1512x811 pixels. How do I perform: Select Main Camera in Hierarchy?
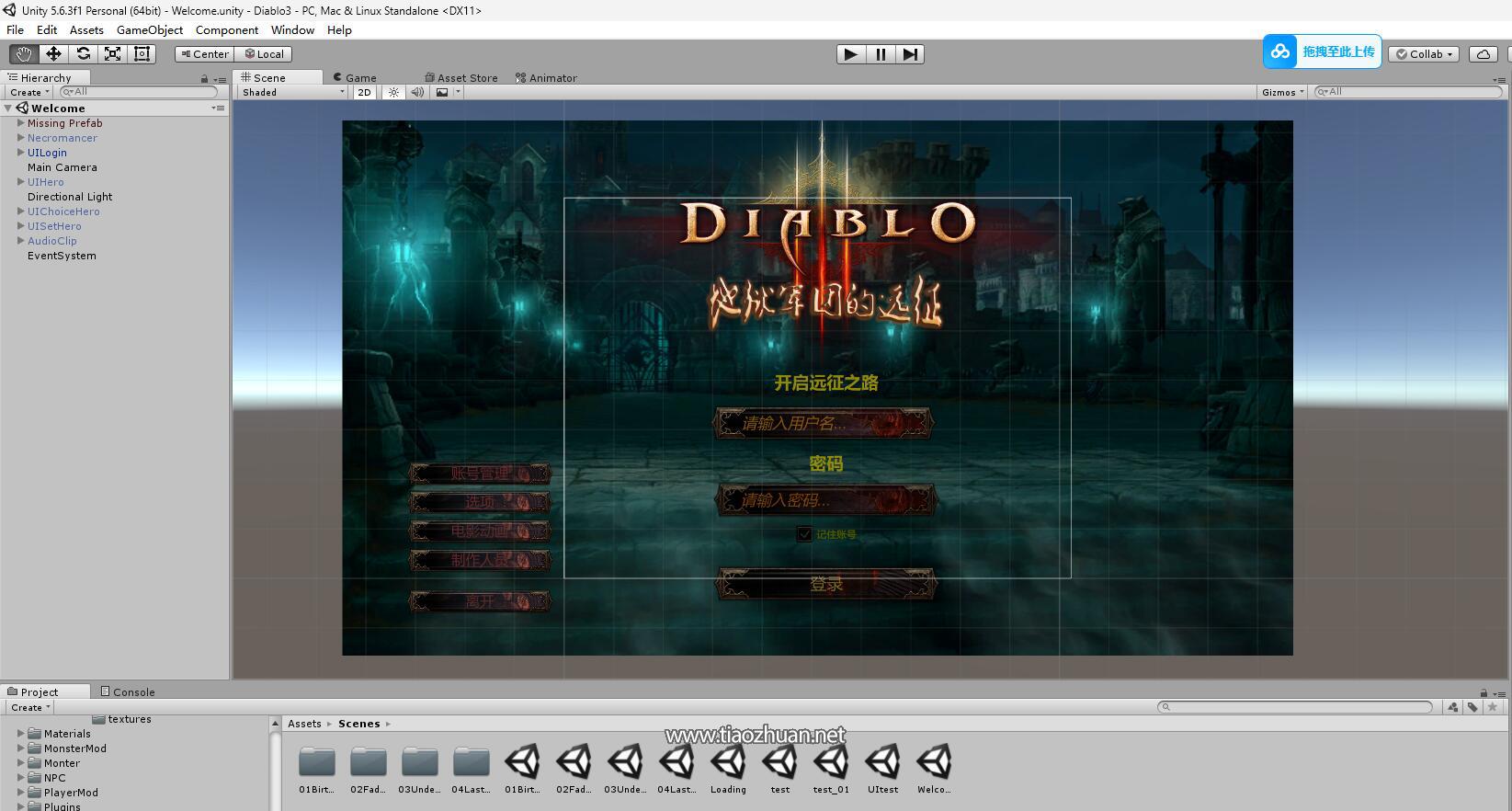pyautogui.click(x=63, y=167)
